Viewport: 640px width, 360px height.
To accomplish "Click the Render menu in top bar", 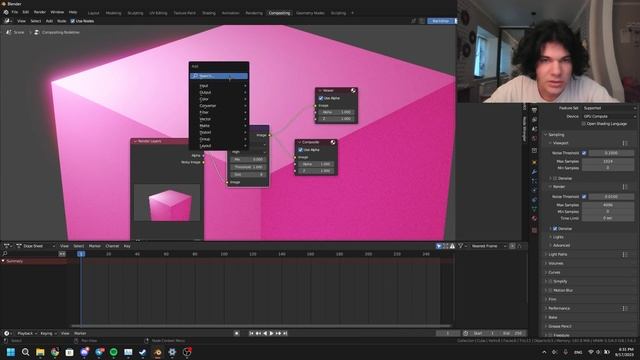I will pyautogui.click(x=40, y=12).
